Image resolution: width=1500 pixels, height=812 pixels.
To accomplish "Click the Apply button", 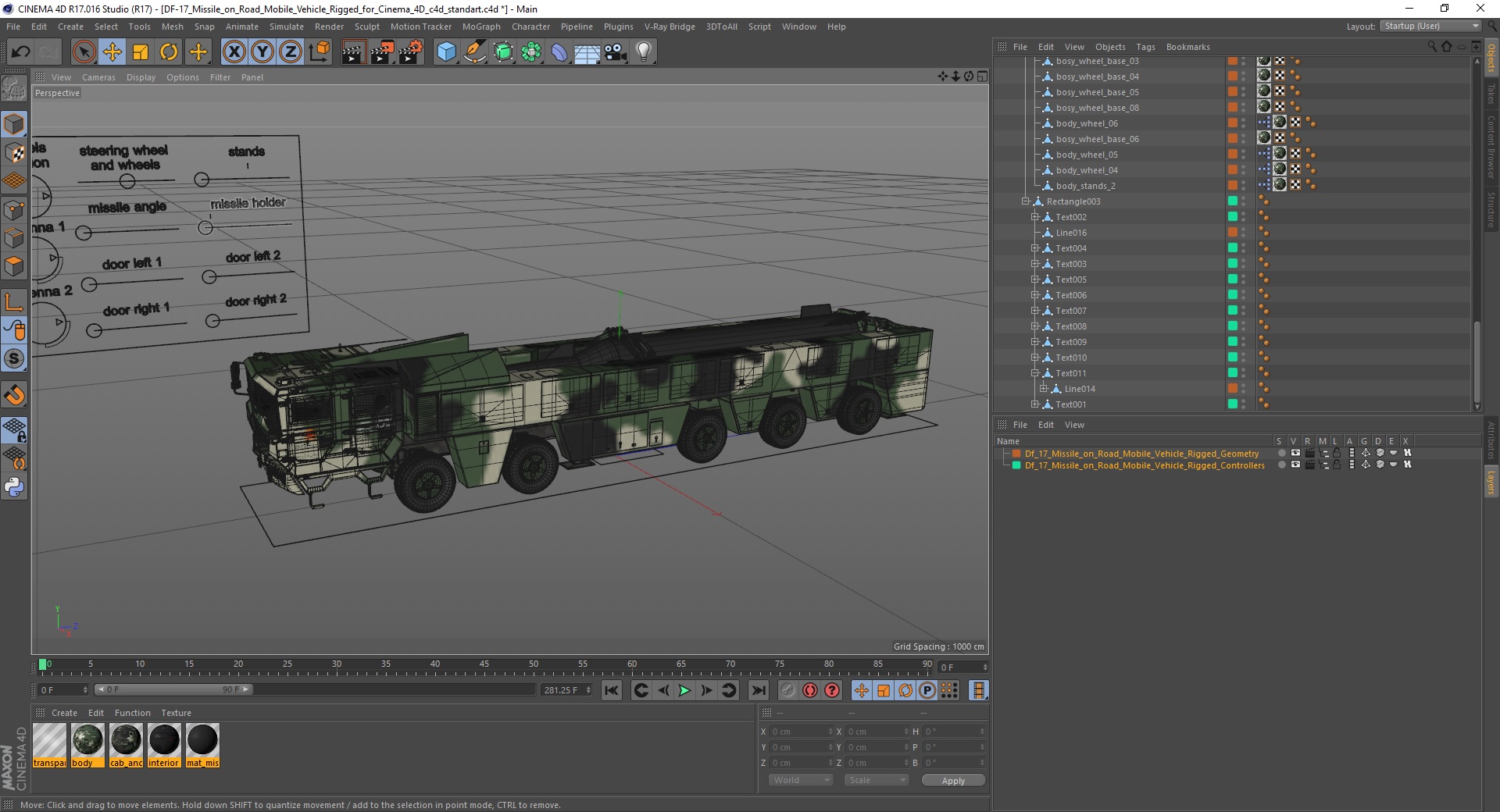I will click(953, 781).
